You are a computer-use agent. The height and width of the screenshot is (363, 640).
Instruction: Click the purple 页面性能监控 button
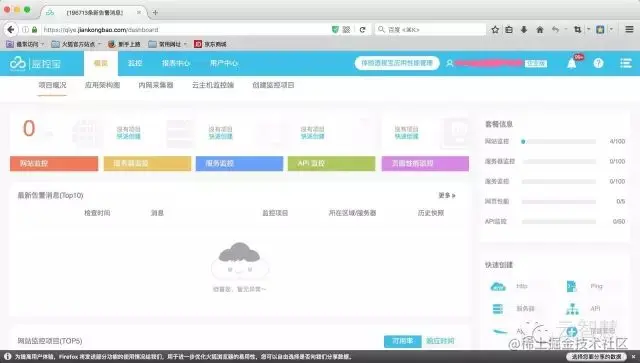pos(425,163)
